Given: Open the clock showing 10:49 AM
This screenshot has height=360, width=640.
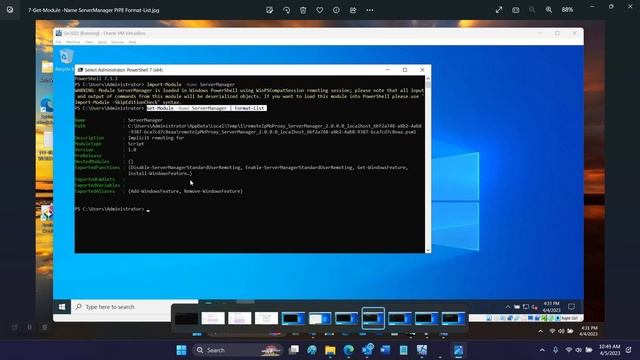Looking at the screenshot, I should [609, 350].
